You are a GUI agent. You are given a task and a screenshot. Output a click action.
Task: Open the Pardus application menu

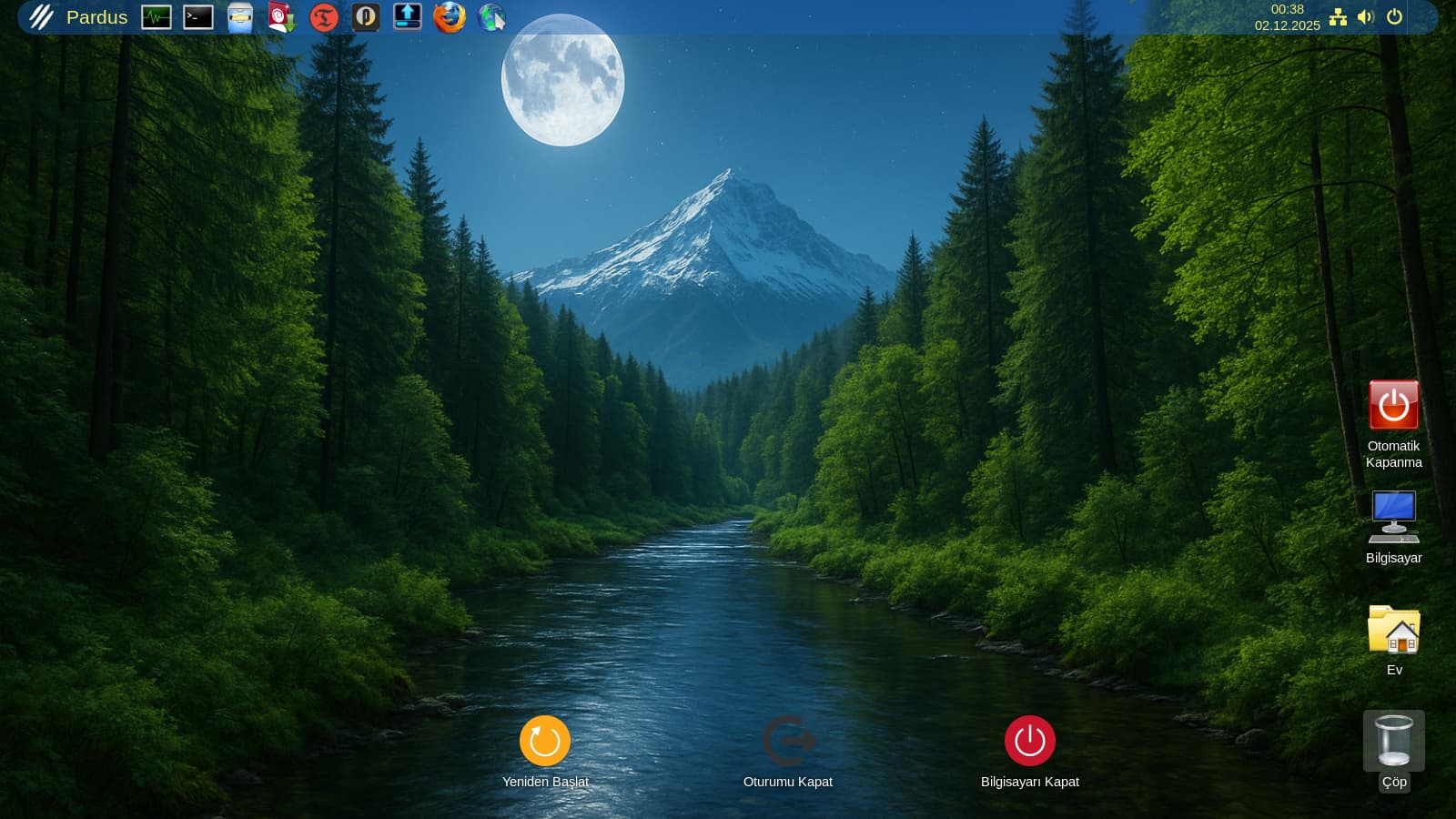(x=77, y=17)
